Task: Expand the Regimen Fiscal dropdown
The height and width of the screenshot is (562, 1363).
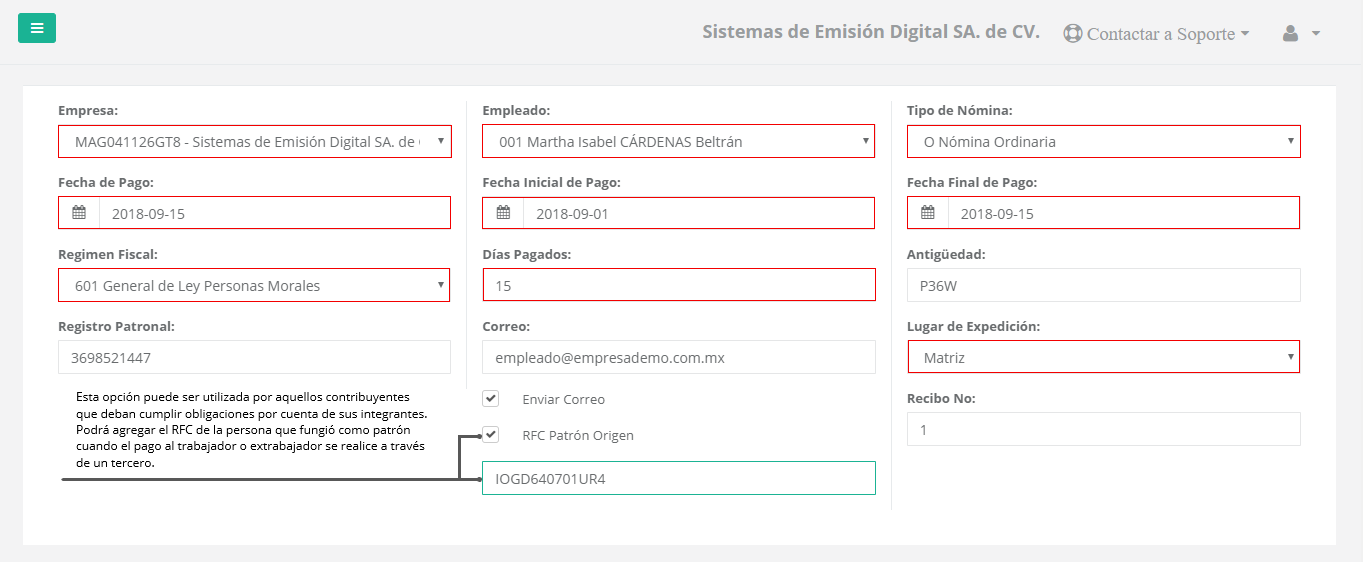Action: (x=254, y=285)
